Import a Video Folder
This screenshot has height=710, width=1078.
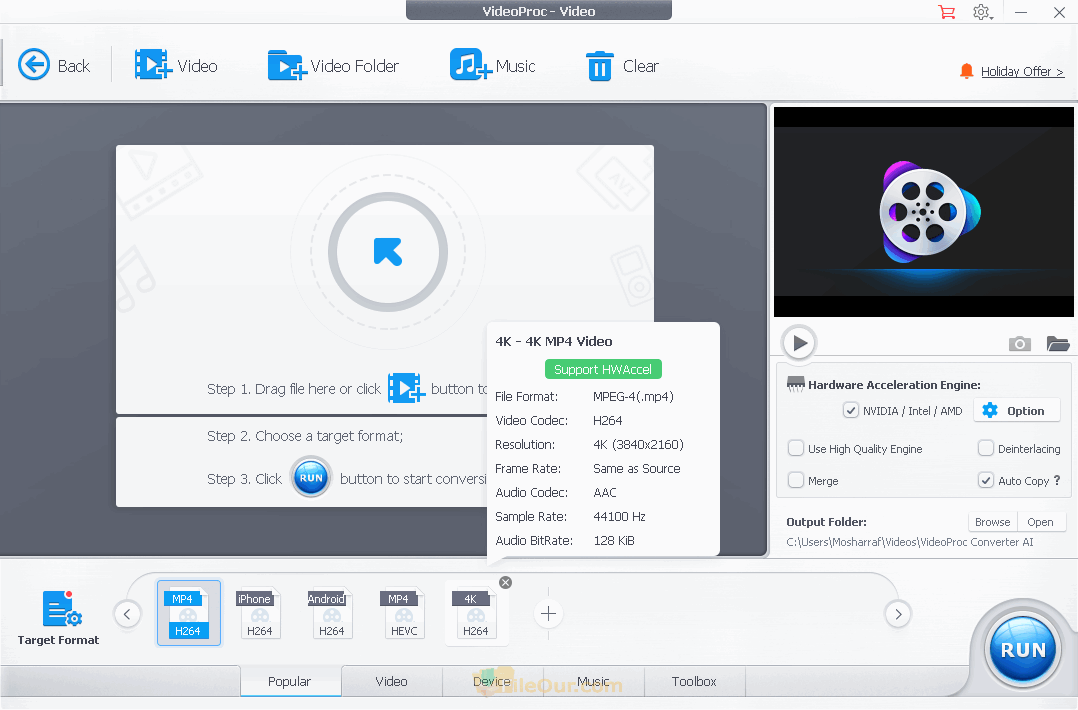tap(333, 66)
